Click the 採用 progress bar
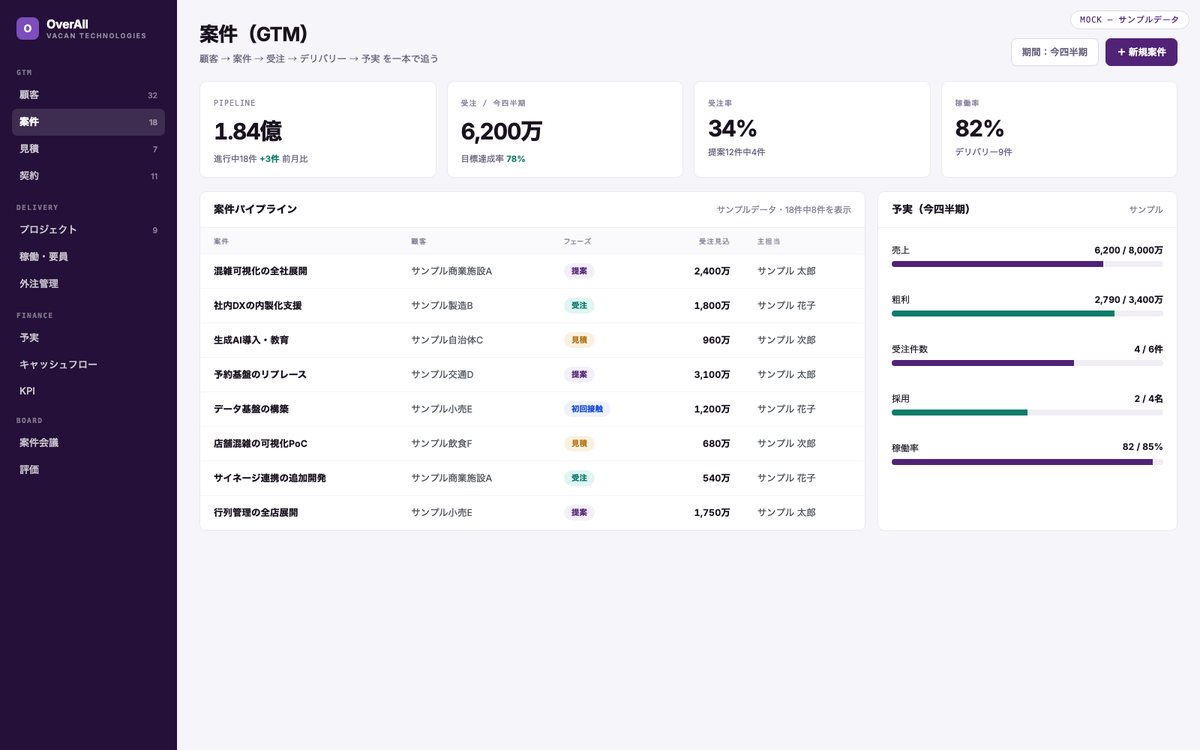Image resolution: width=1200 pixels, height=750 pixels. pyautogui.click(x=1027, y=412)
